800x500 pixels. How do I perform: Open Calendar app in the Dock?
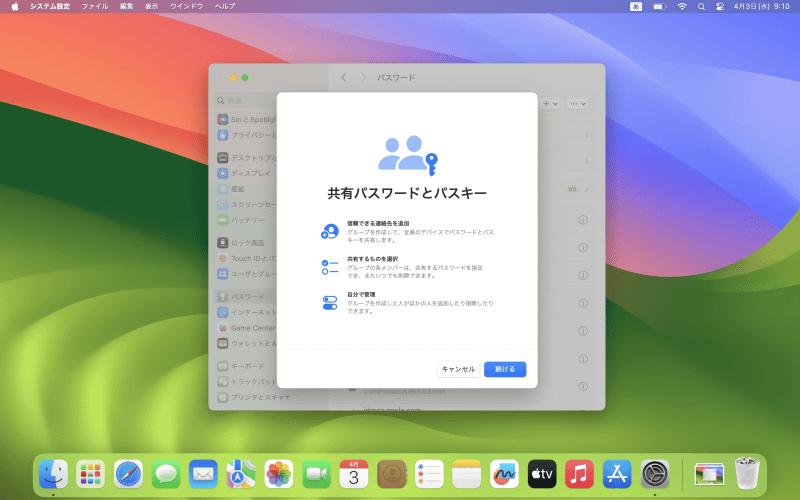tap(354, 474)
